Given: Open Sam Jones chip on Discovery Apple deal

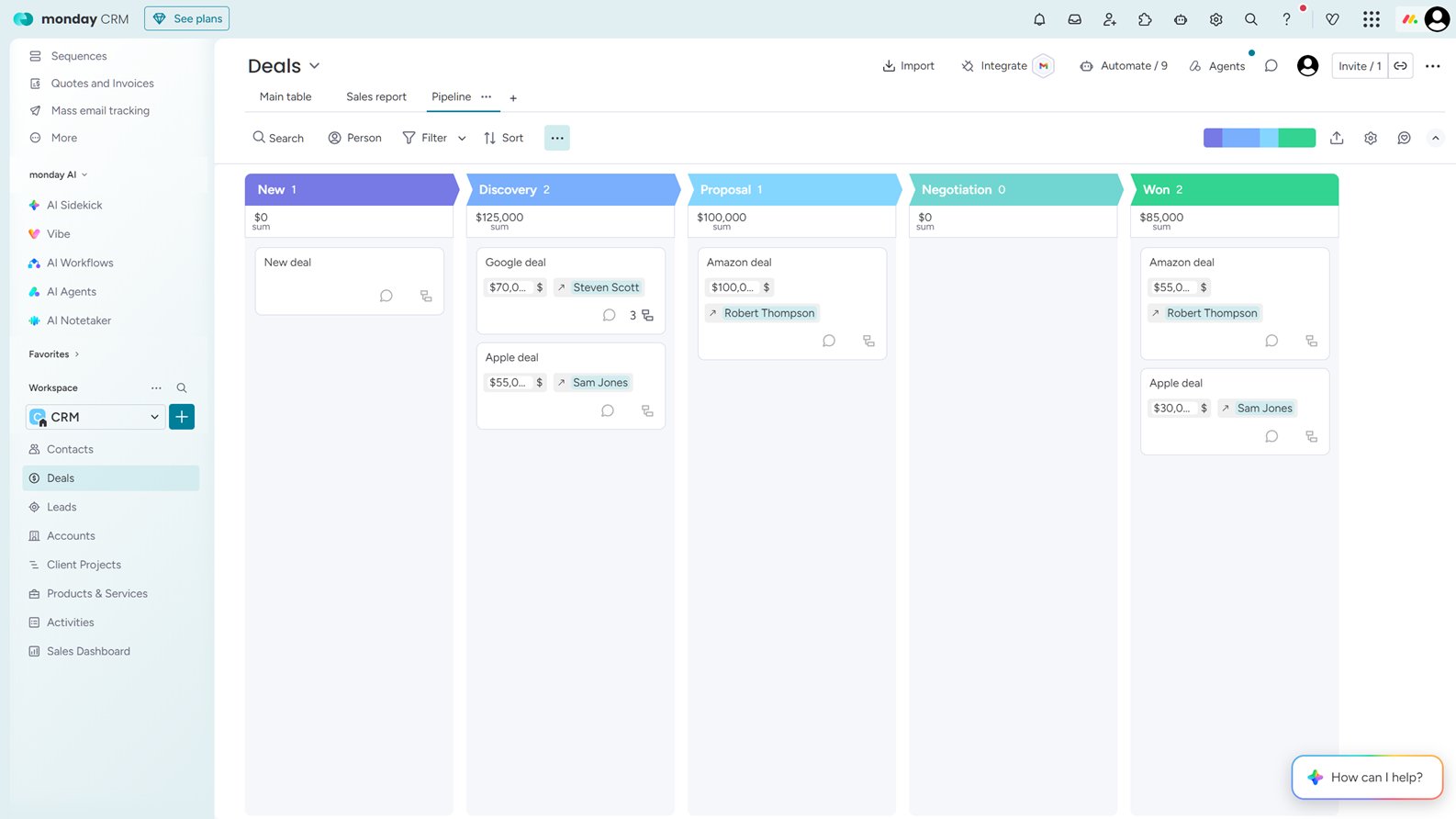Looking at the screenshot, I should (x=593, y=383).
